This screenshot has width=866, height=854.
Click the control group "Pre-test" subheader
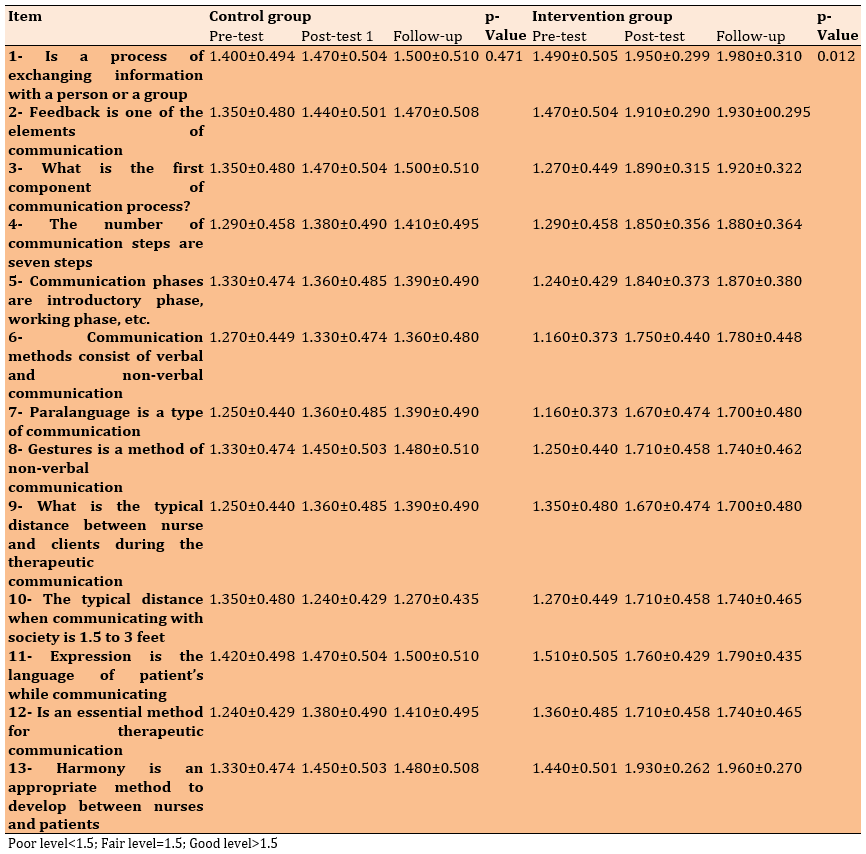click(x=236, y=37)
